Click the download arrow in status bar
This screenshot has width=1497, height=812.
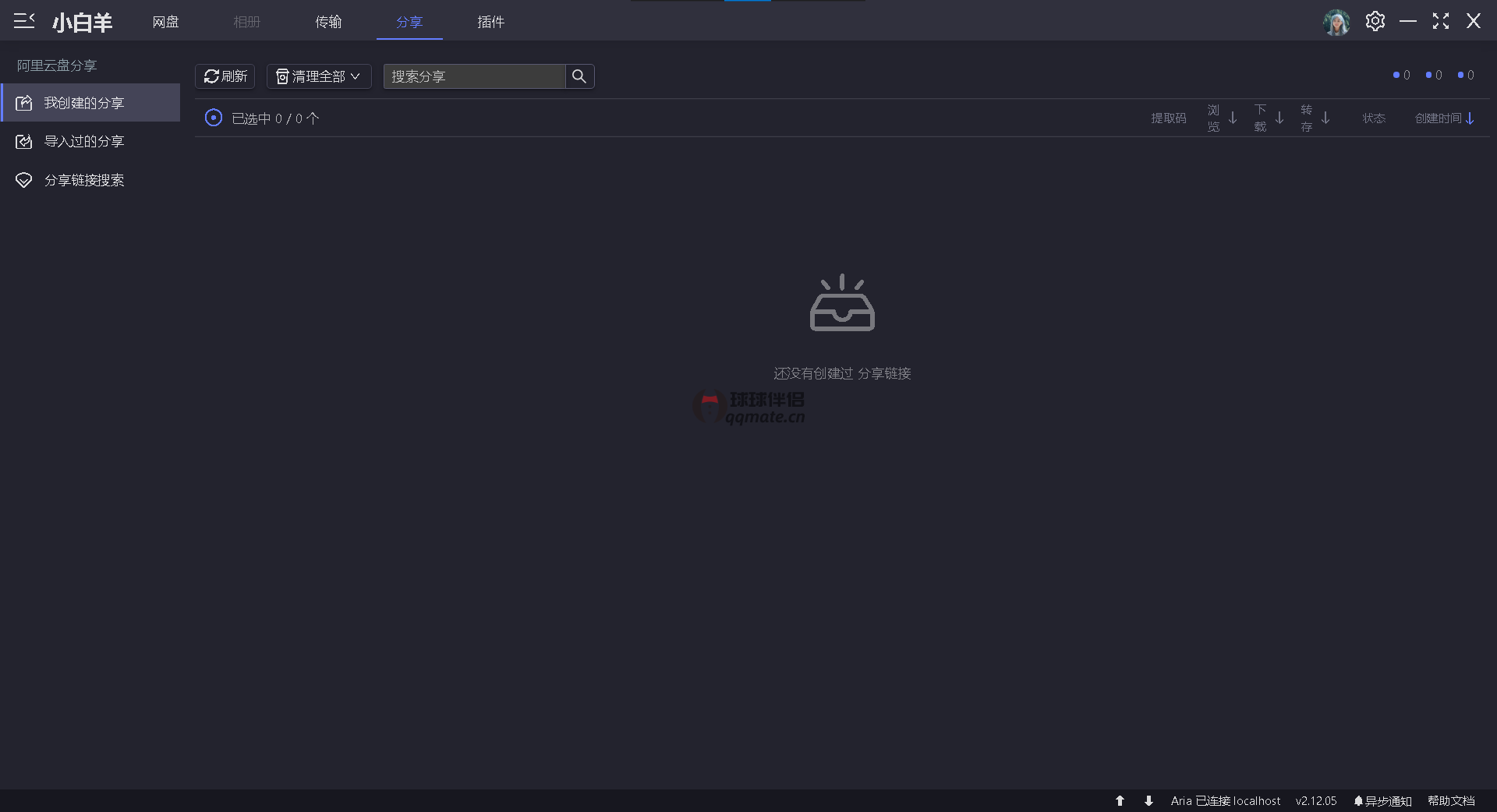point(1148,800)
